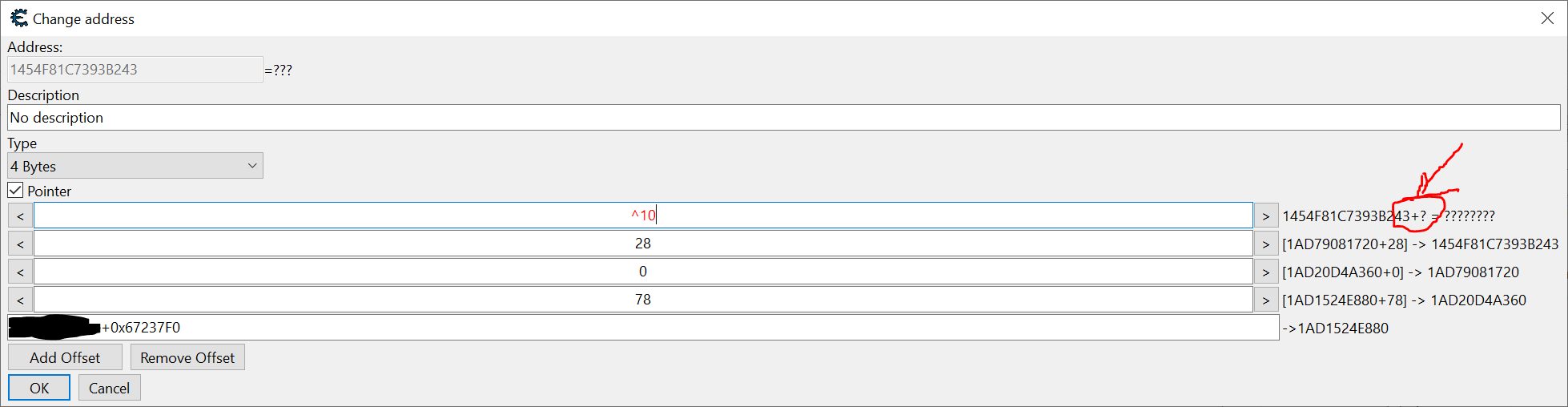Uncheck the Pointer checkbox
Screen dimensions: 1568x407
click(15, 191)
